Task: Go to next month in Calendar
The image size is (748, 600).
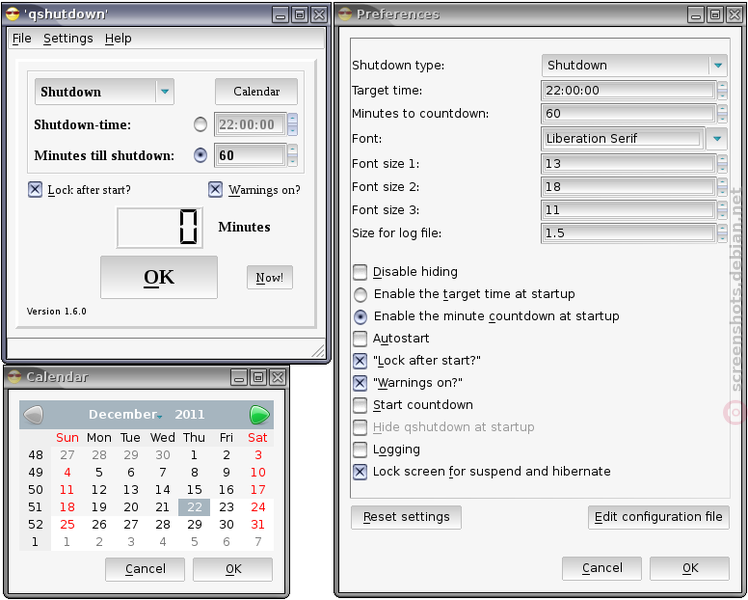Action: point(260,414)
